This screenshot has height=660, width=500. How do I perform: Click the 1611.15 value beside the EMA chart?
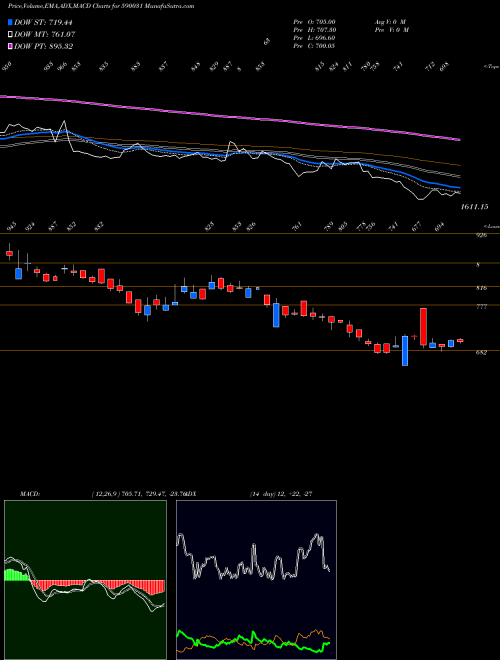point(475,207)
